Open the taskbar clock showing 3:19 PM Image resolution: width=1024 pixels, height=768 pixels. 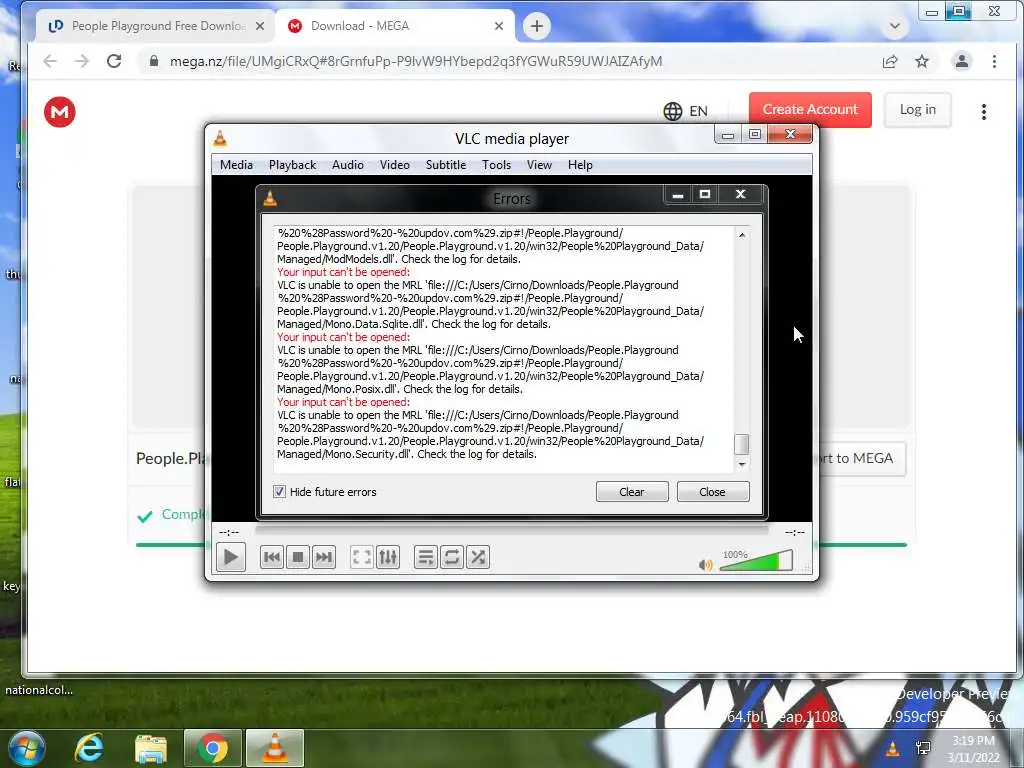(974, 749)
